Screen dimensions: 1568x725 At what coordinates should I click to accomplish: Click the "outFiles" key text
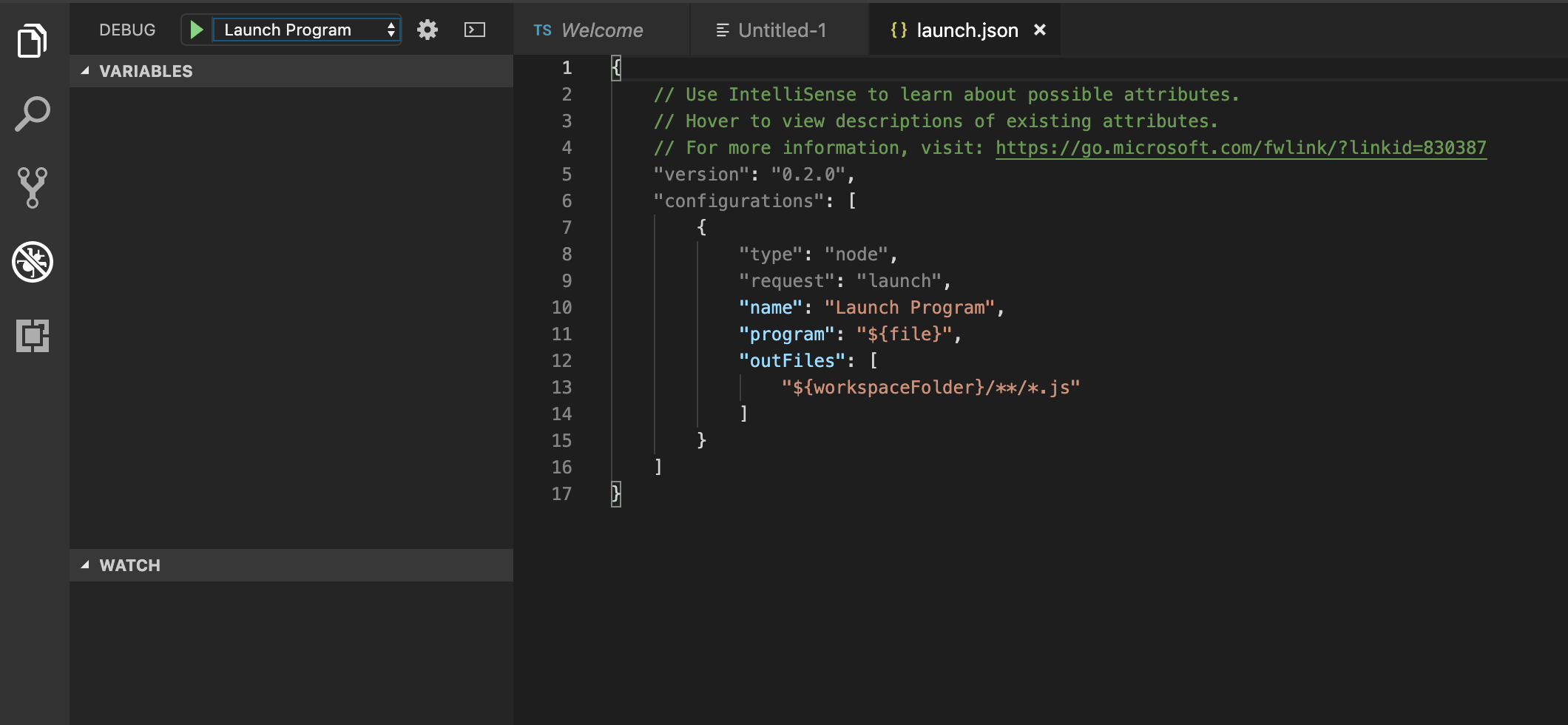pyautogui.click(x=792, y=361)
